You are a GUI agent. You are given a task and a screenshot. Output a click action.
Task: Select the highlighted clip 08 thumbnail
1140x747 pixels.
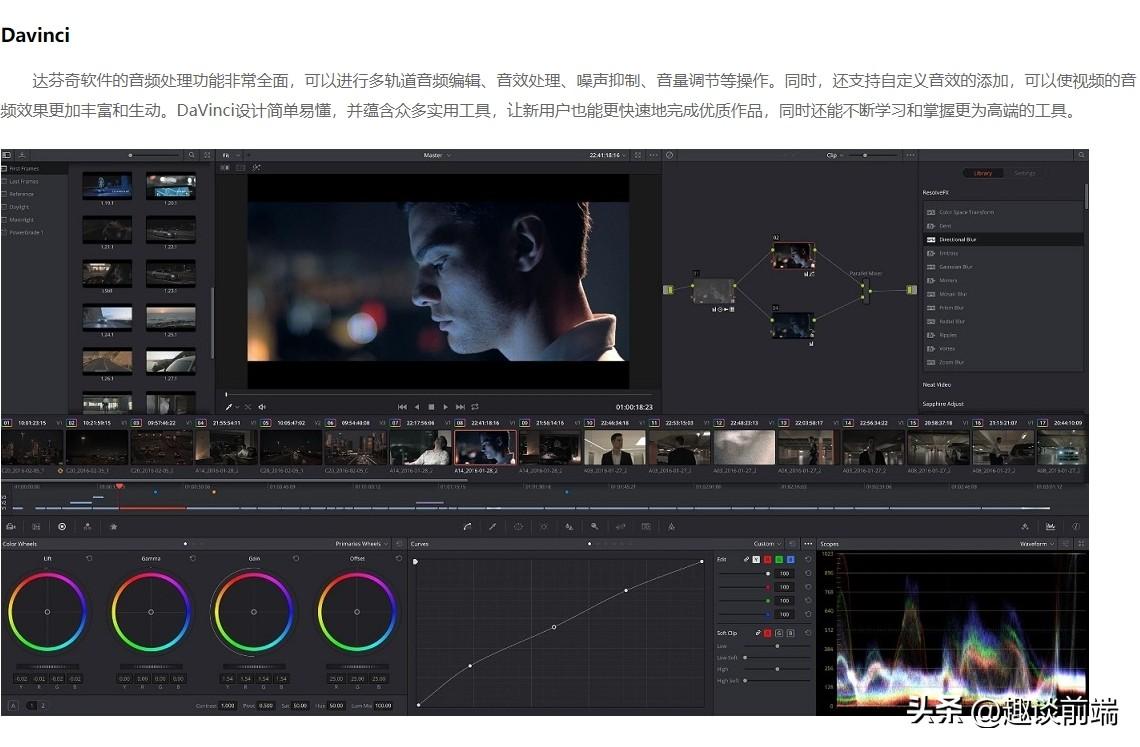click(x=485, y=447)
